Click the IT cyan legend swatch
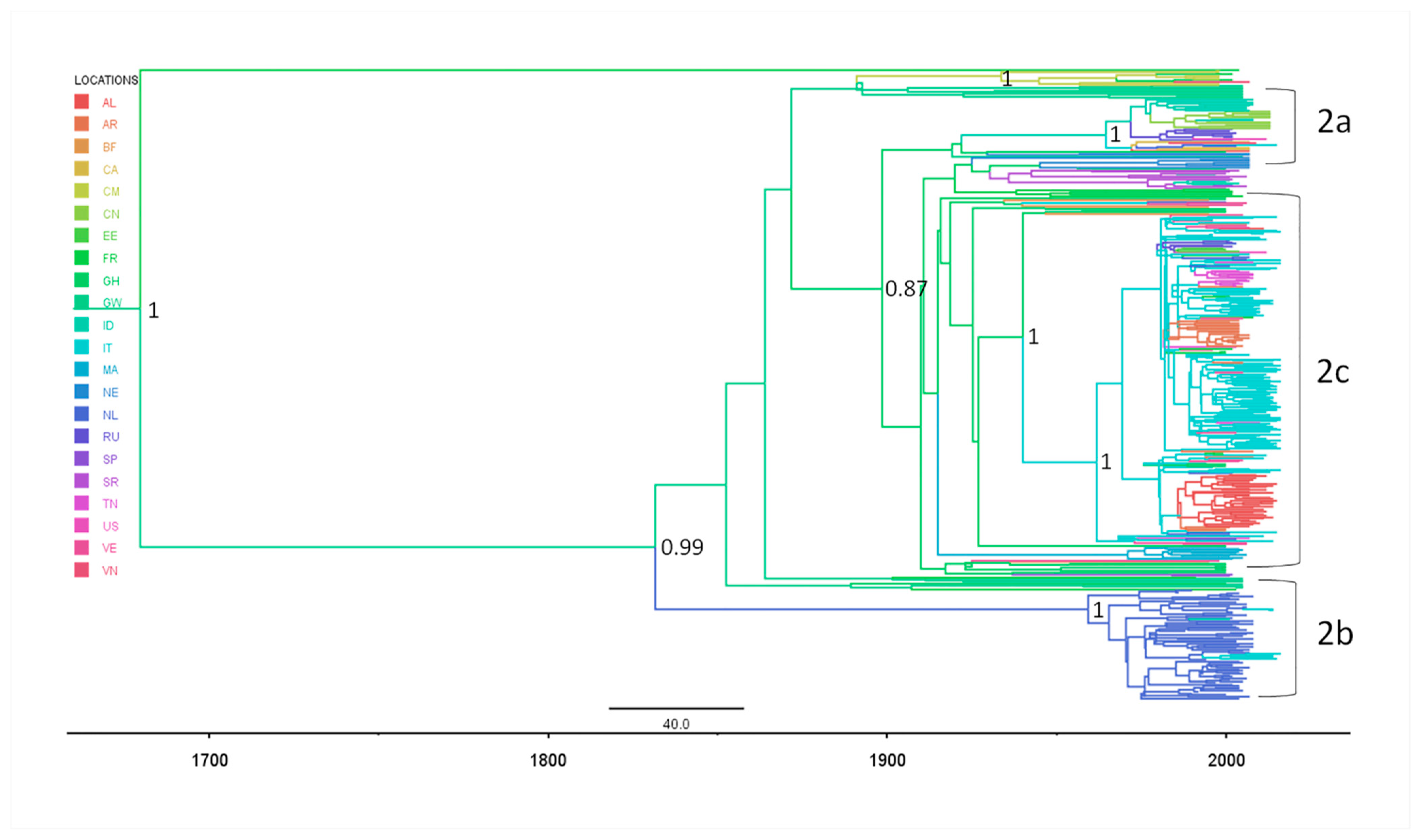 (82, 347)
